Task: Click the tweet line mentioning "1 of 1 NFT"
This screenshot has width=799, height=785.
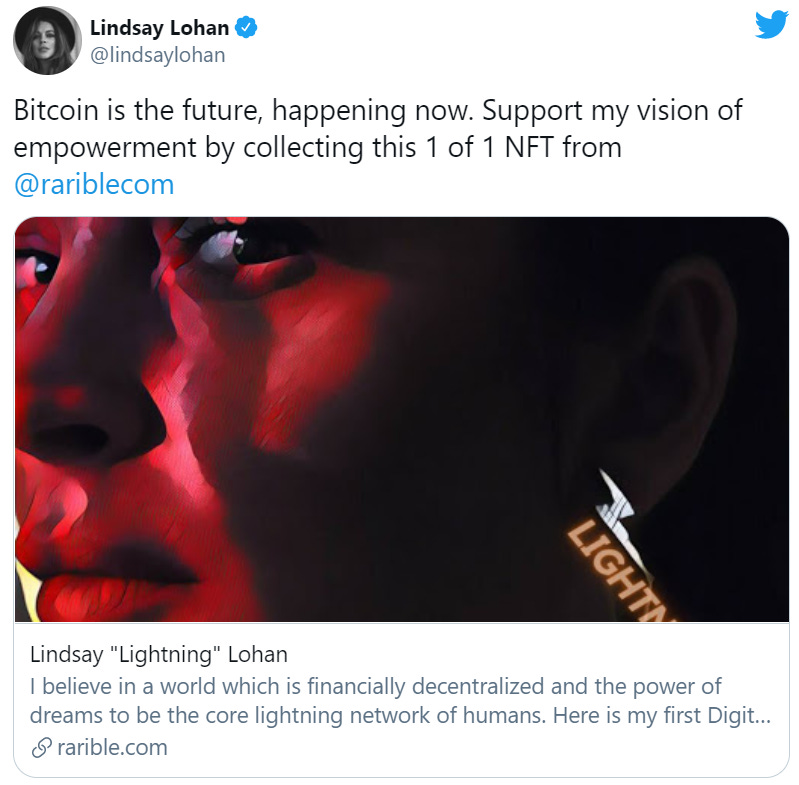Action: (317, 148)
